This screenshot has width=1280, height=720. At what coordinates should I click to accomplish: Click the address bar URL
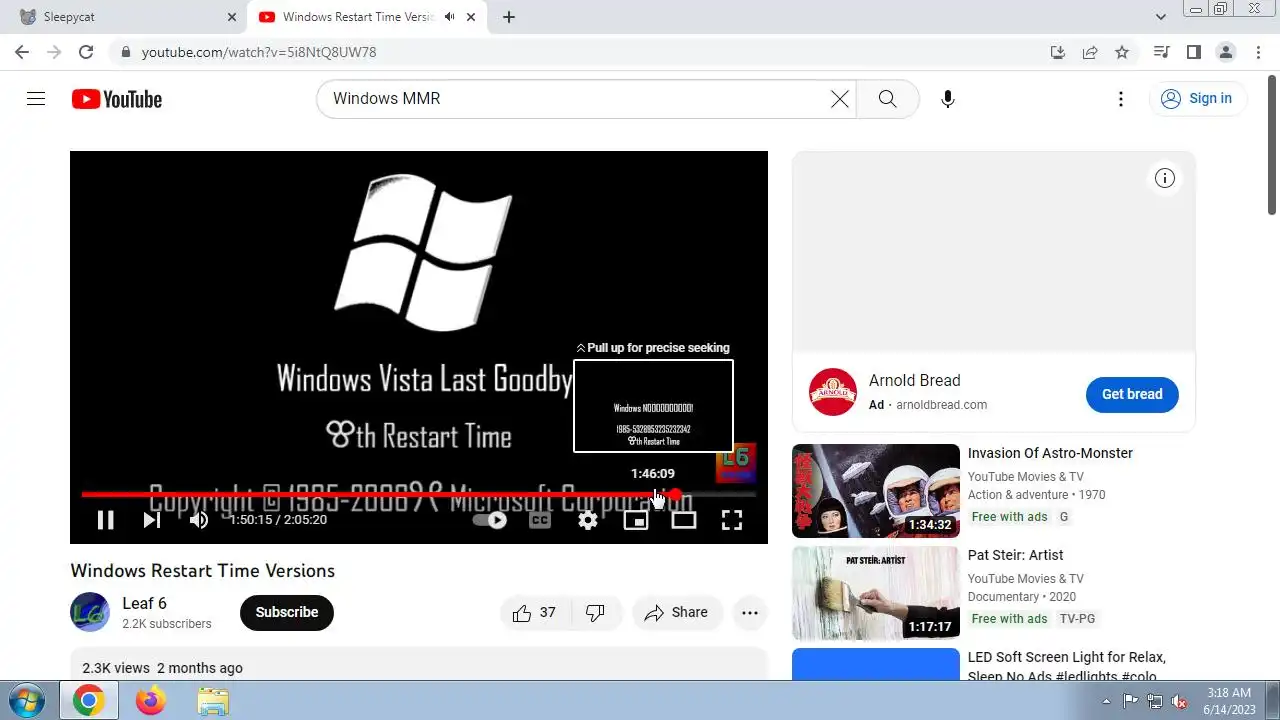[259, 52]
